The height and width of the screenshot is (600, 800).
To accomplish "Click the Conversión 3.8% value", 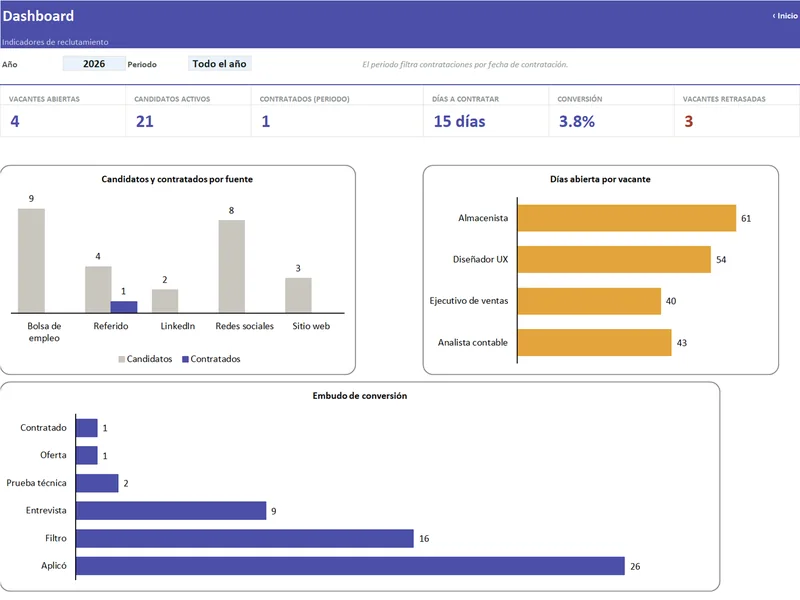I will click(577, 121).
